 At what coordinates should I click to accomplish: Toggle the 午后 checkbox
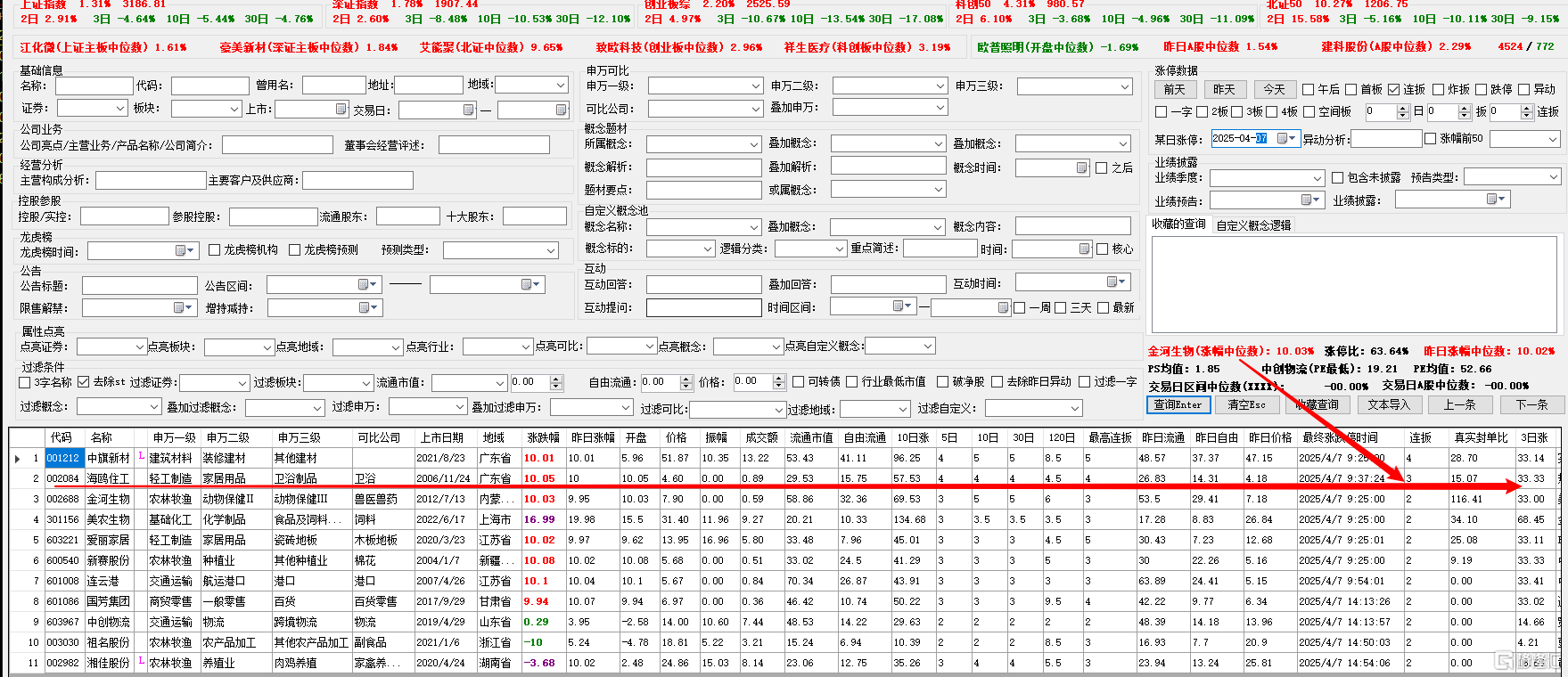[1308, 89]
